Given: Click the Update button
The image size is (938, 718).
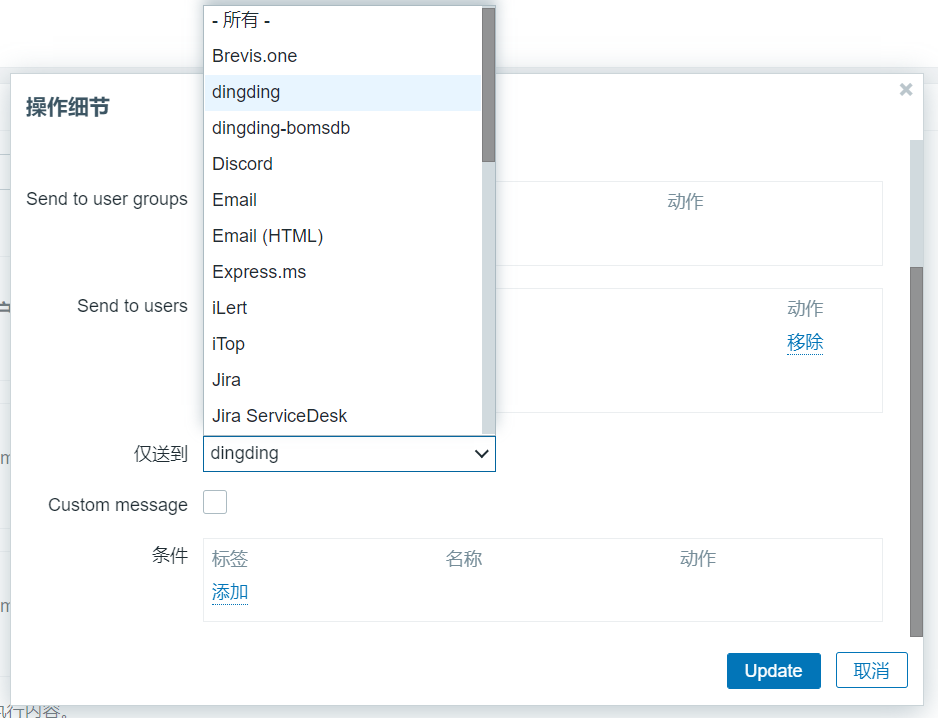Looking at the screenshot, I should [773, 671].
